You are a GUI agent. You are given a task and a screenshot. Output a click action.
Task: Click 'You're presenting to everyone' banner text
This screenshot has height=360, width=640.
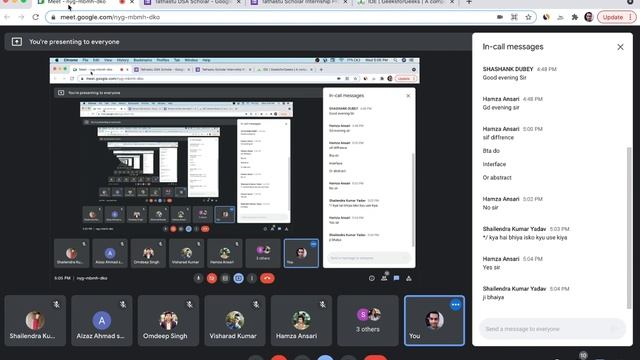[x=74, y=42]
